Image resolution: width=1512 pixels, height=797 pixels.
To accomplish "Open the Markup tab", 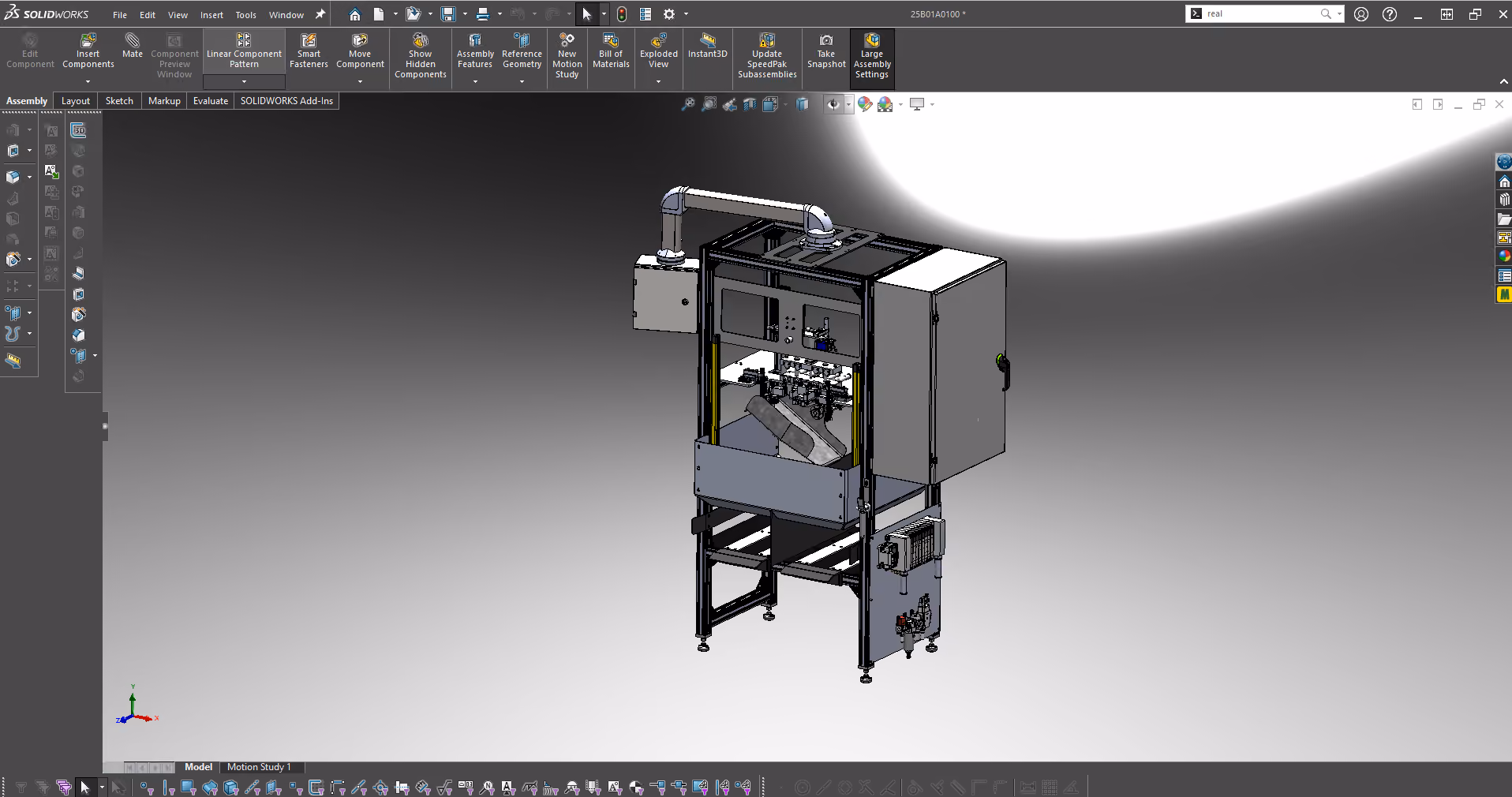I will coord(164,101).
